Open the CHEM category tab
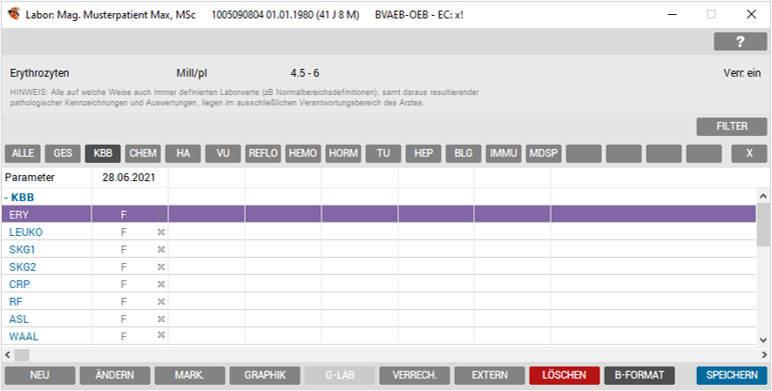This screenshot has height=391, width=772. [x=143, y=154]
